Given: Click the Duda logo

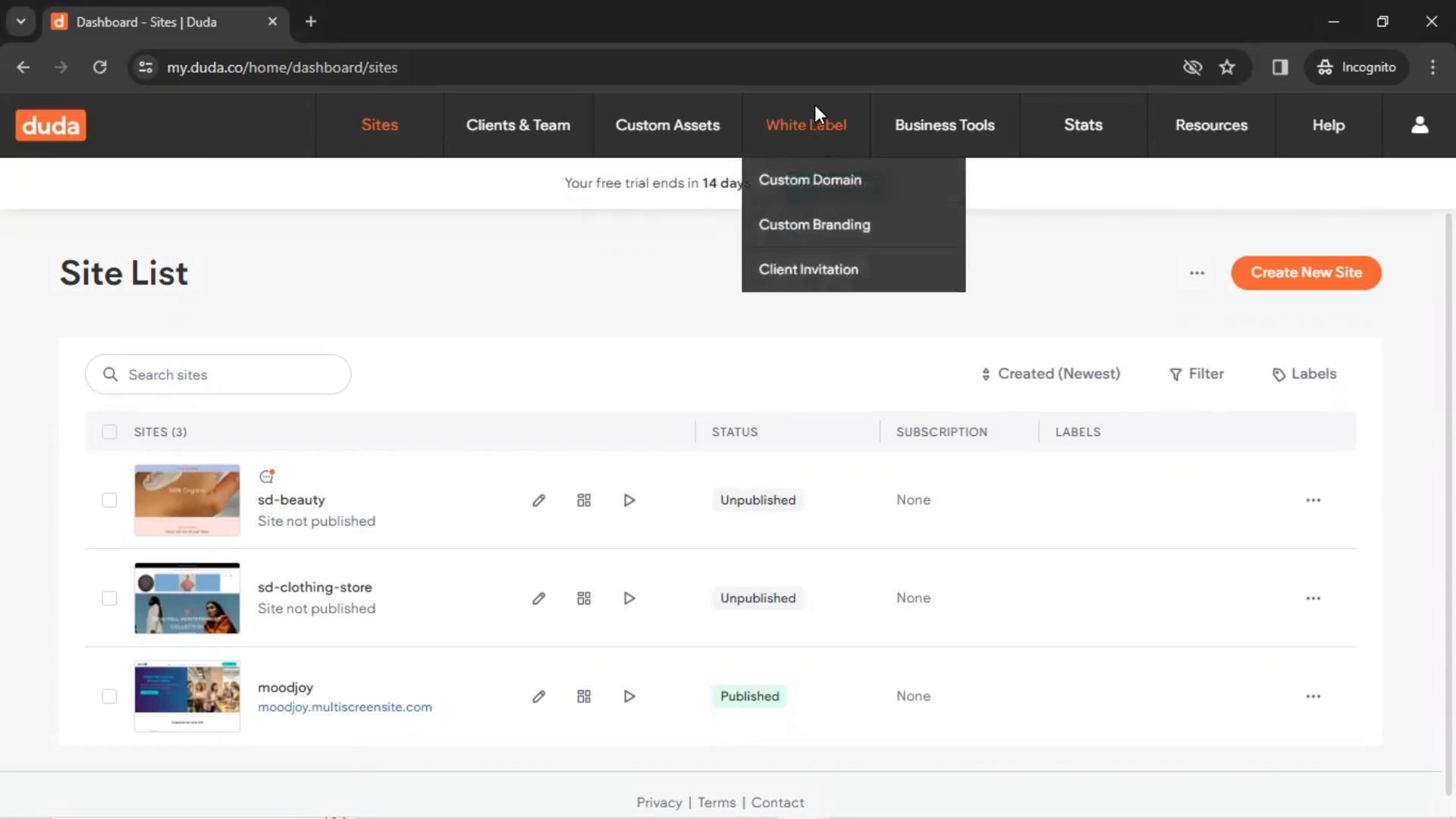Looking at the screenshot, I should 51,125.
